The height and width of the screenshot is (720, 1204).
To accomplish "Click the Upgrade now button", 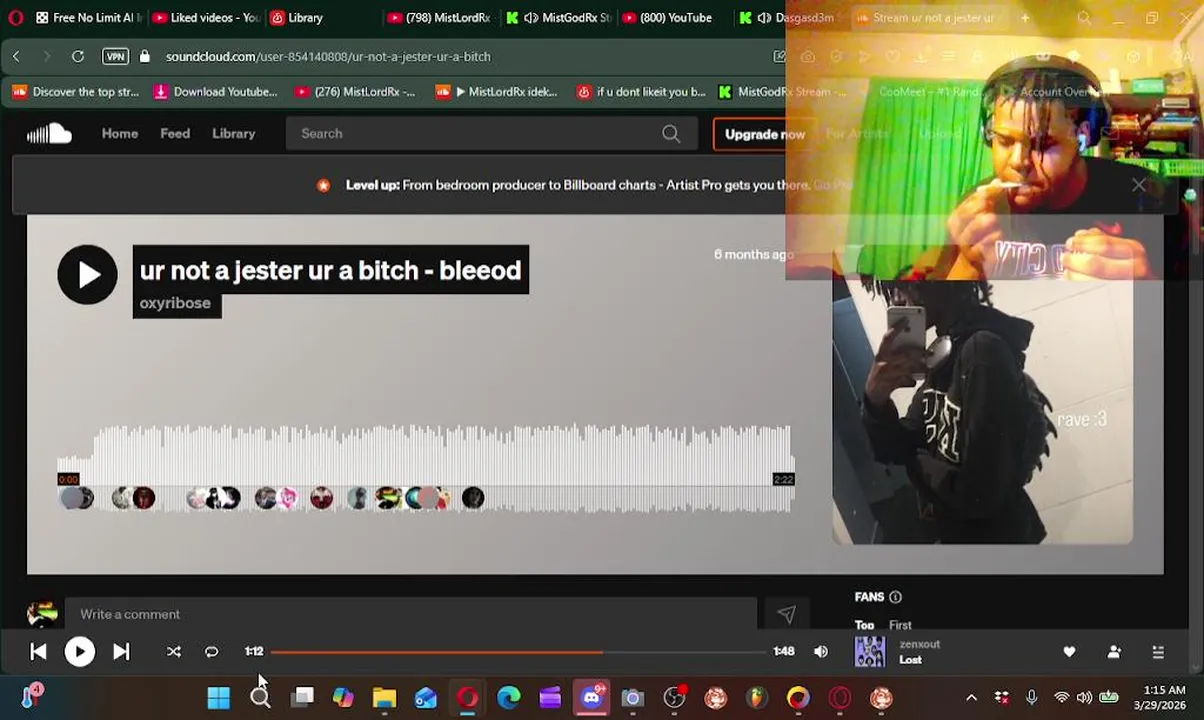I will (x=764, y=134).
